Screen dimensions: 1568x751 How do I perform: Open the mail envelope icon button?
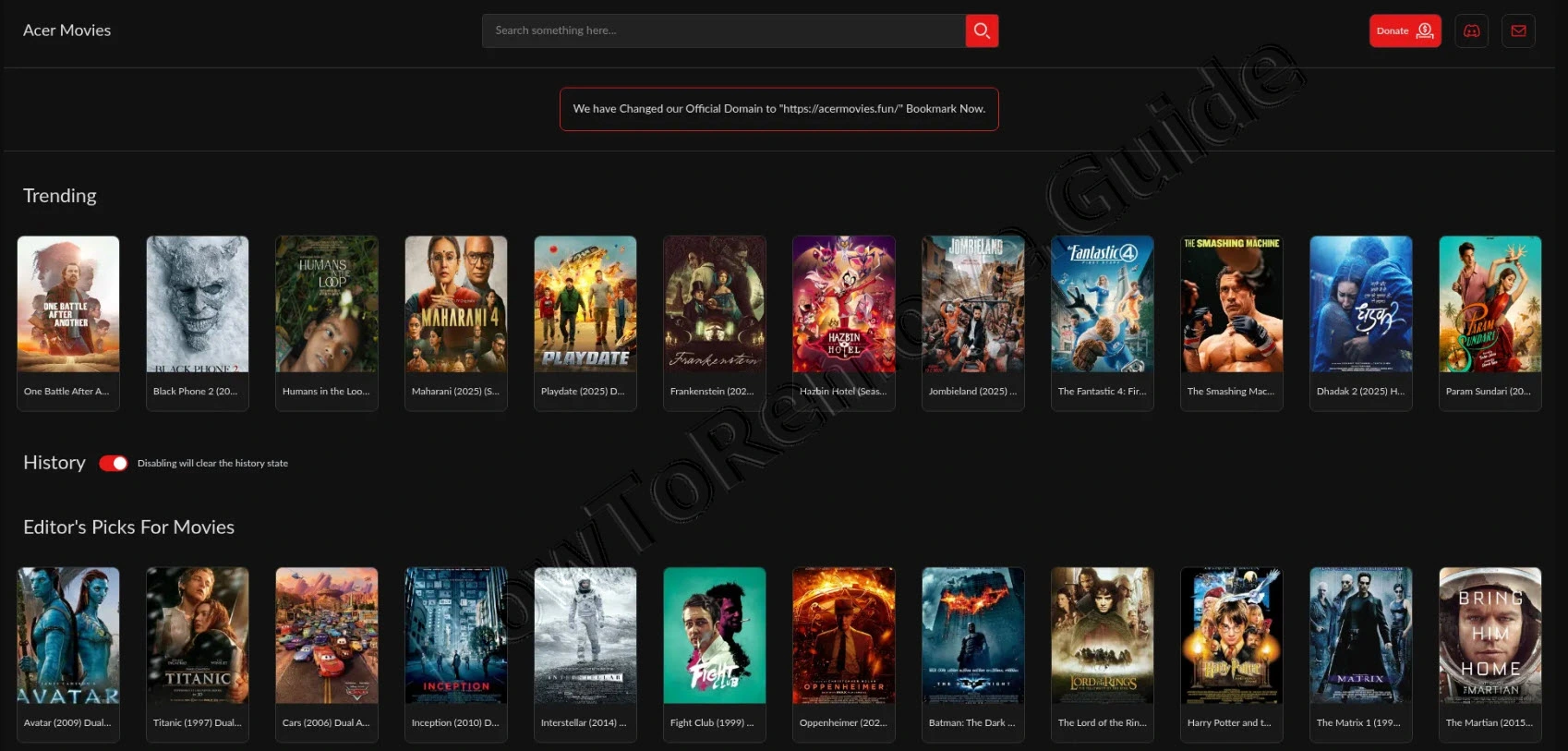(1518, 30)
